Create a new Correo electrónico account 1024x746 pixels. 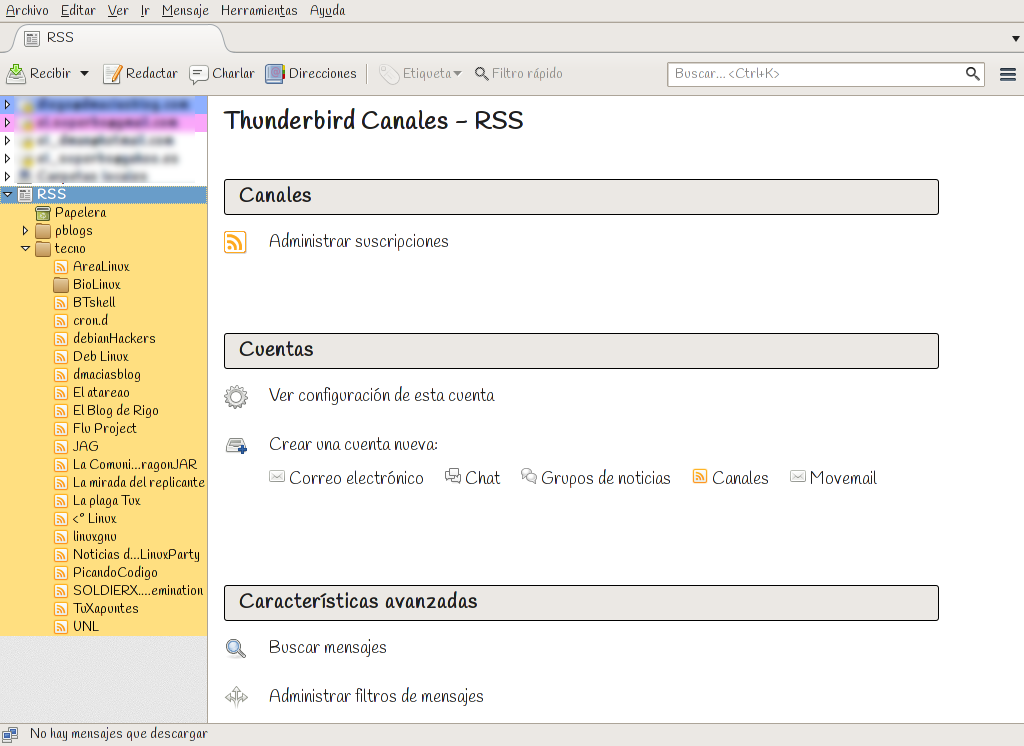(x=346, y=478)
